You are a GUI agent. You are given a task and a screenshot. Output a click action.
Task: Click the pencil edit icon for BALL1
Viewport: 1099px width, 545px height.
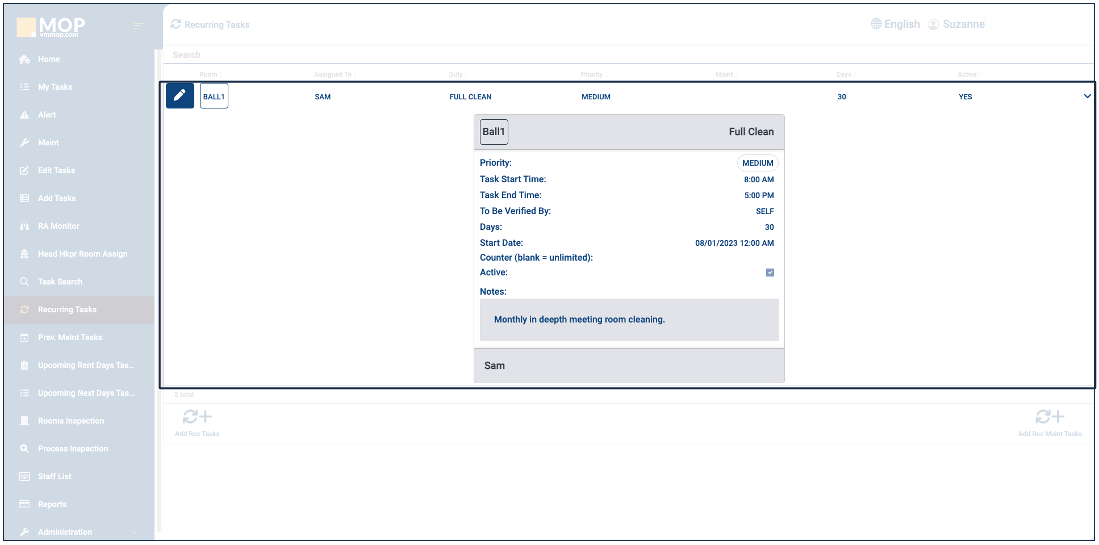(180, 96)
